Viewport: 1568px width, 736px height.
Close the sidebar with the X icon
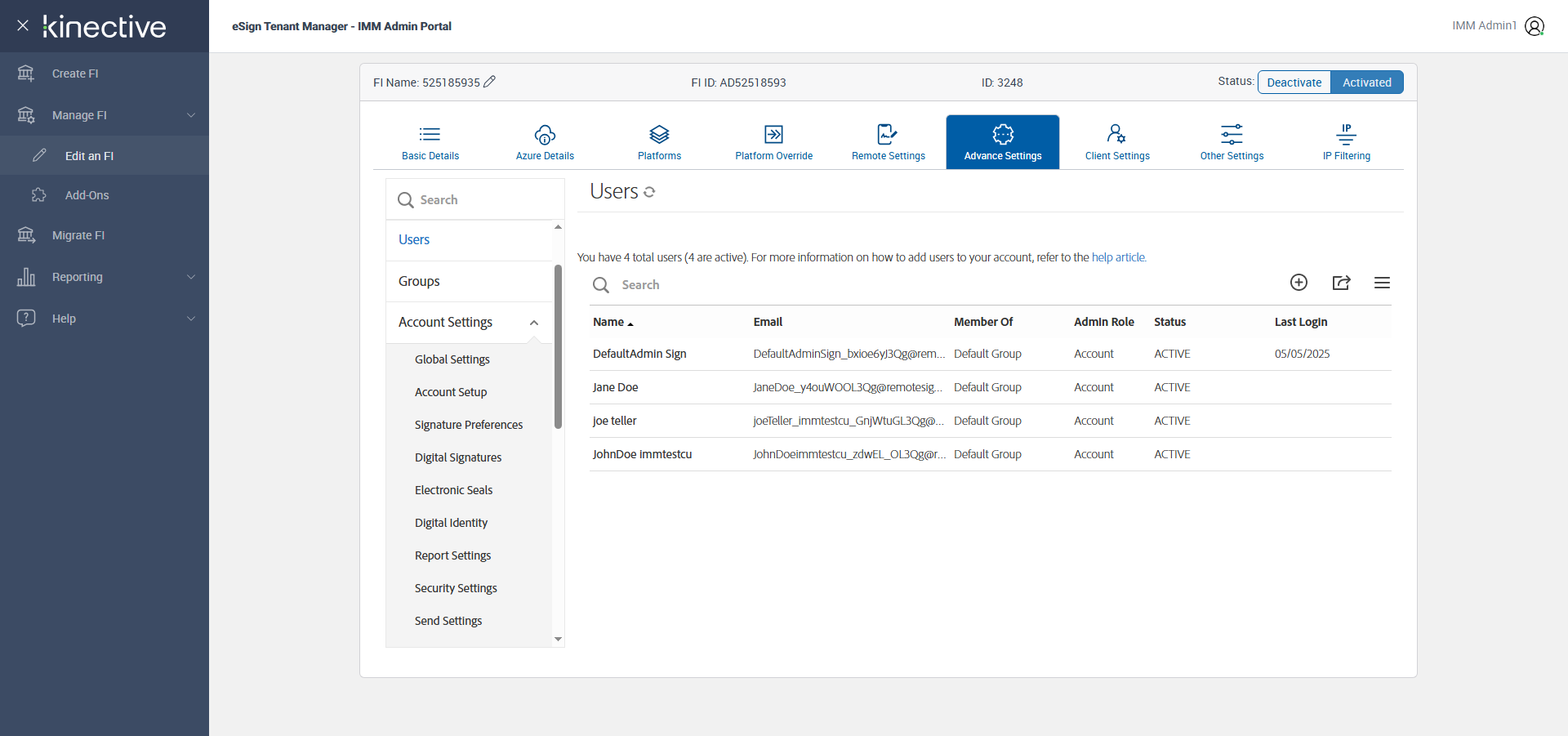[x=23, y=25]
